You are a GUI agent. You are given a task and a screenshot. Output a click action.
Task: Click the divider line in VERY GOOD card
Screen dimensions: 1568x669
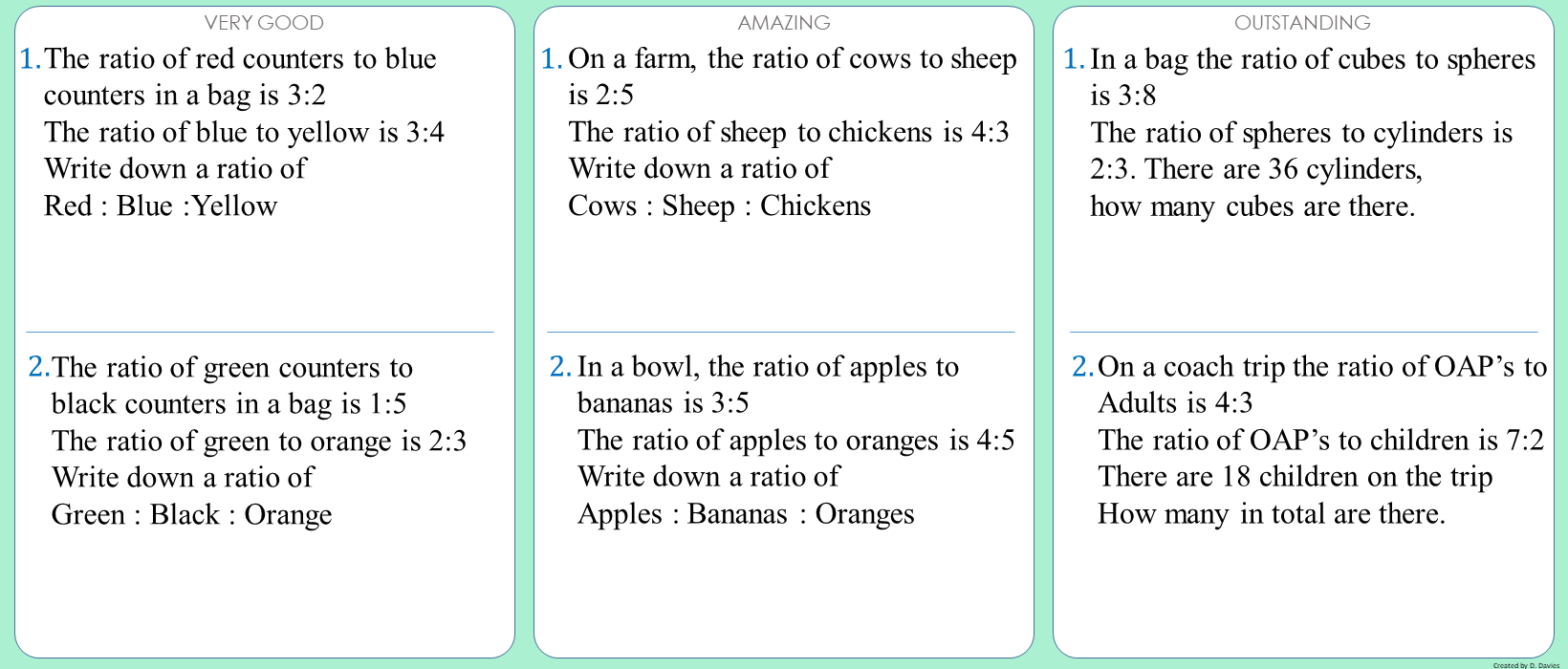tap(260, 333)
